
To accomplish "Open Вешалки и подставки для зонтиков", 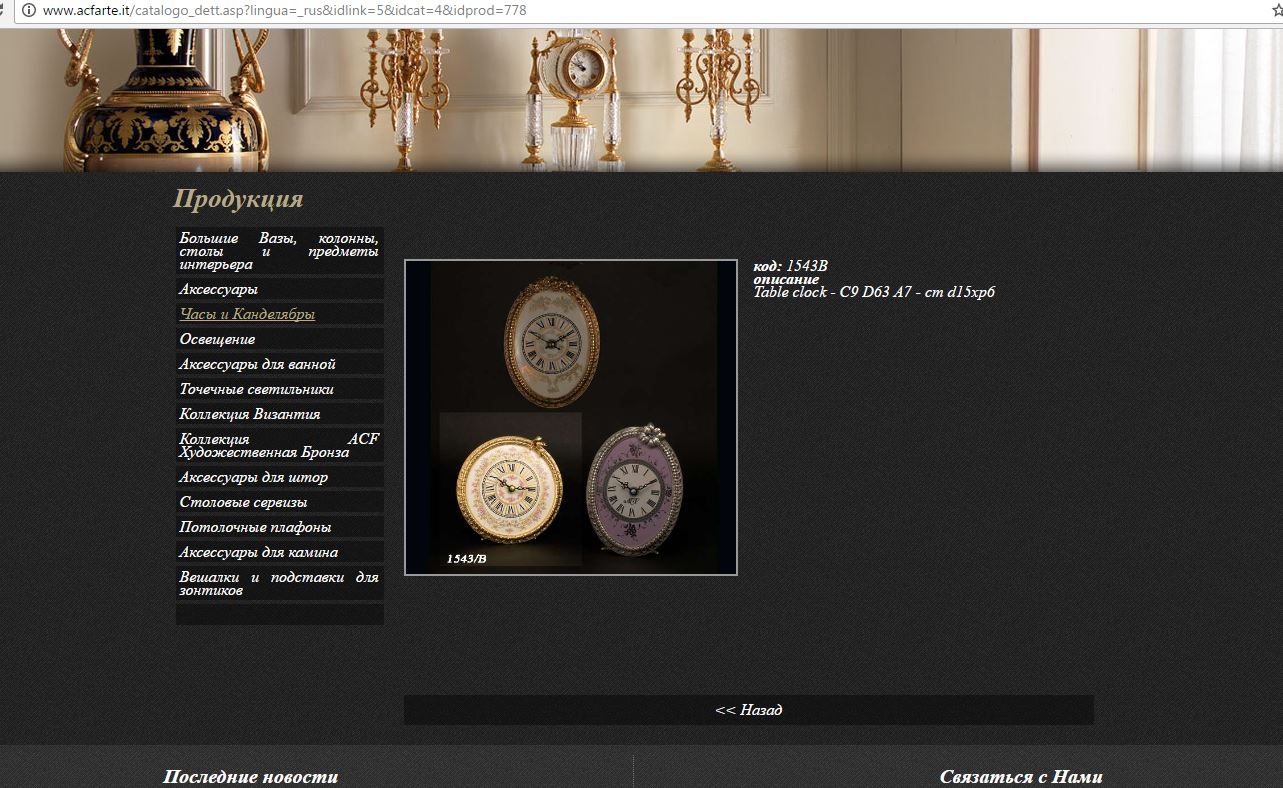I will pos(279,583).
